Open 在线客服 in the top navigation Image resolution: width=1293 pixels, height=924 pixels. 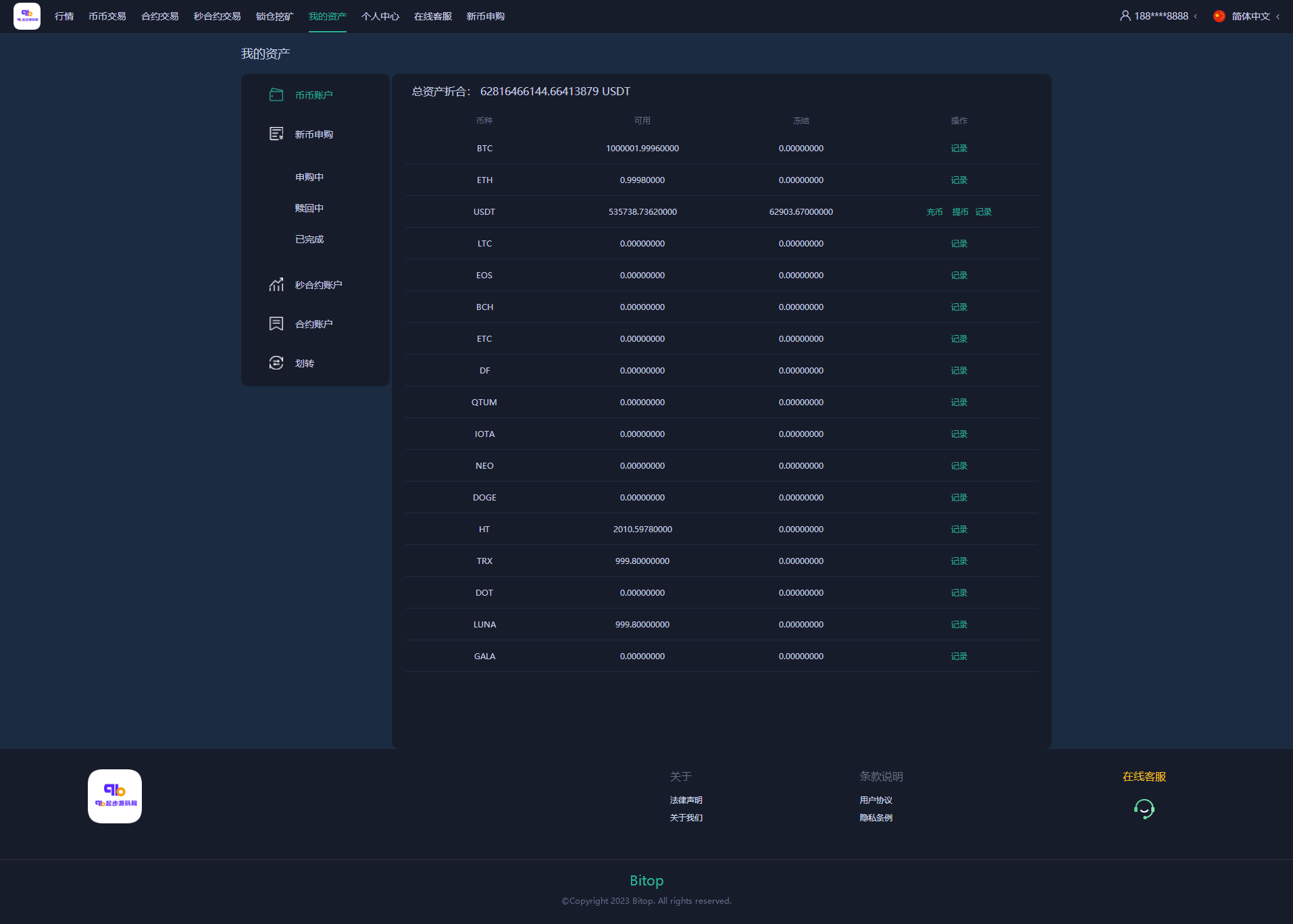click(x=433, y=16)
